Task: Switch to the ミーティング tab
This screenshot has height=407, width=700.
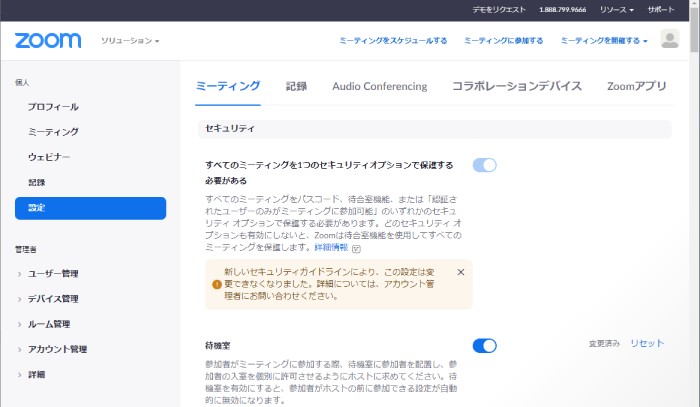Action: 228,86
